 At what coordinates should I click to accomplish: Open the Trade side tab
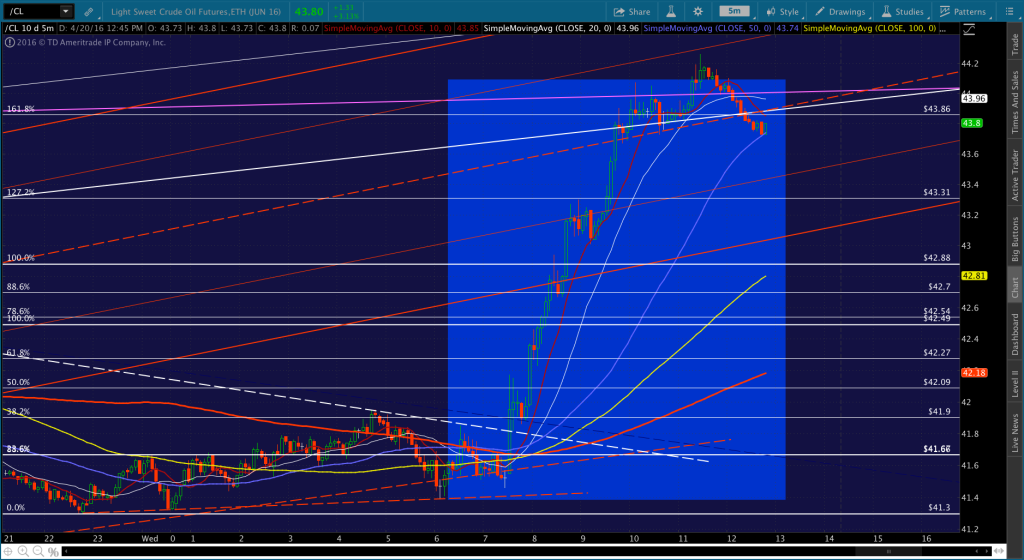point(1015,42)
